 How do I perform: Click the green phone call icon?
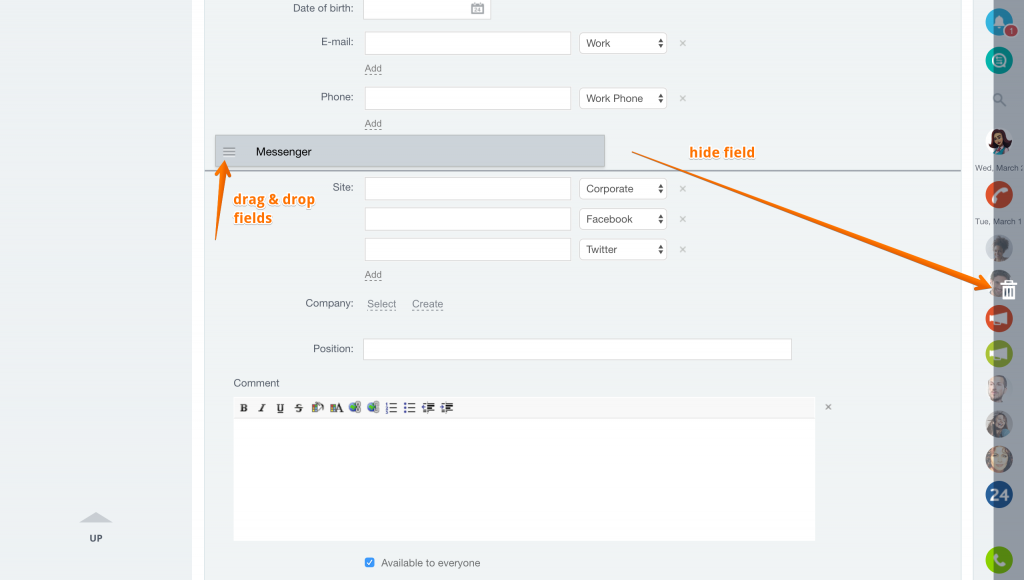pos(999,560)
